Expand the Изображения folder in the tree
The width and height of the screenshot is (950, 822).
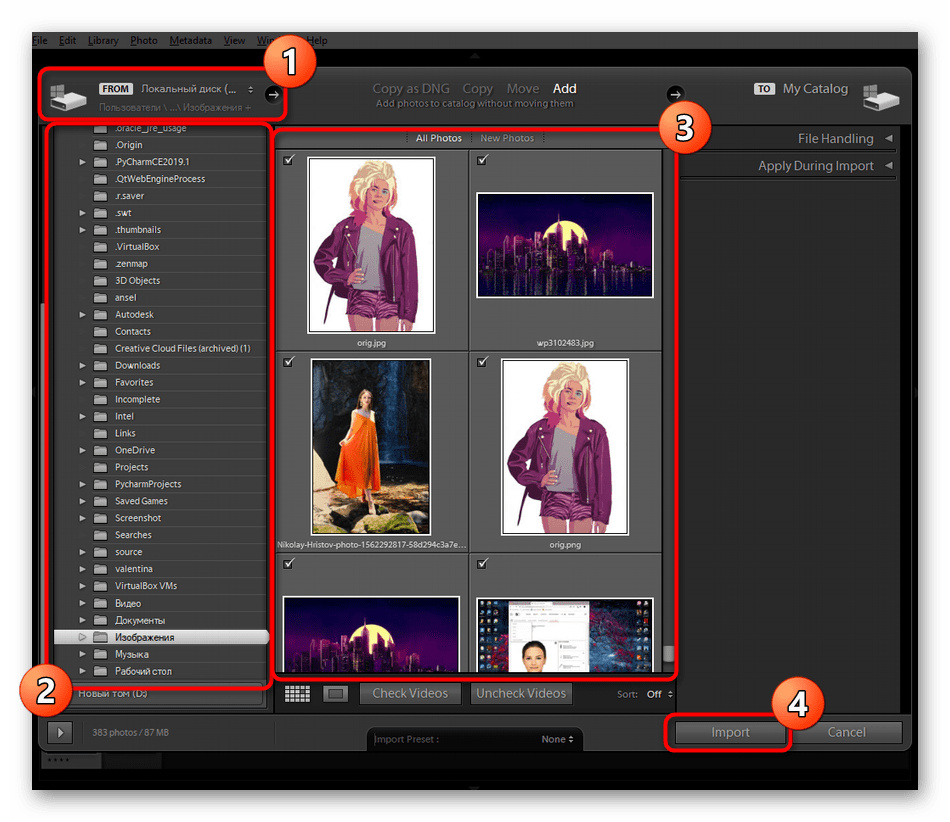pyautogui.click(x=83, y=636)
